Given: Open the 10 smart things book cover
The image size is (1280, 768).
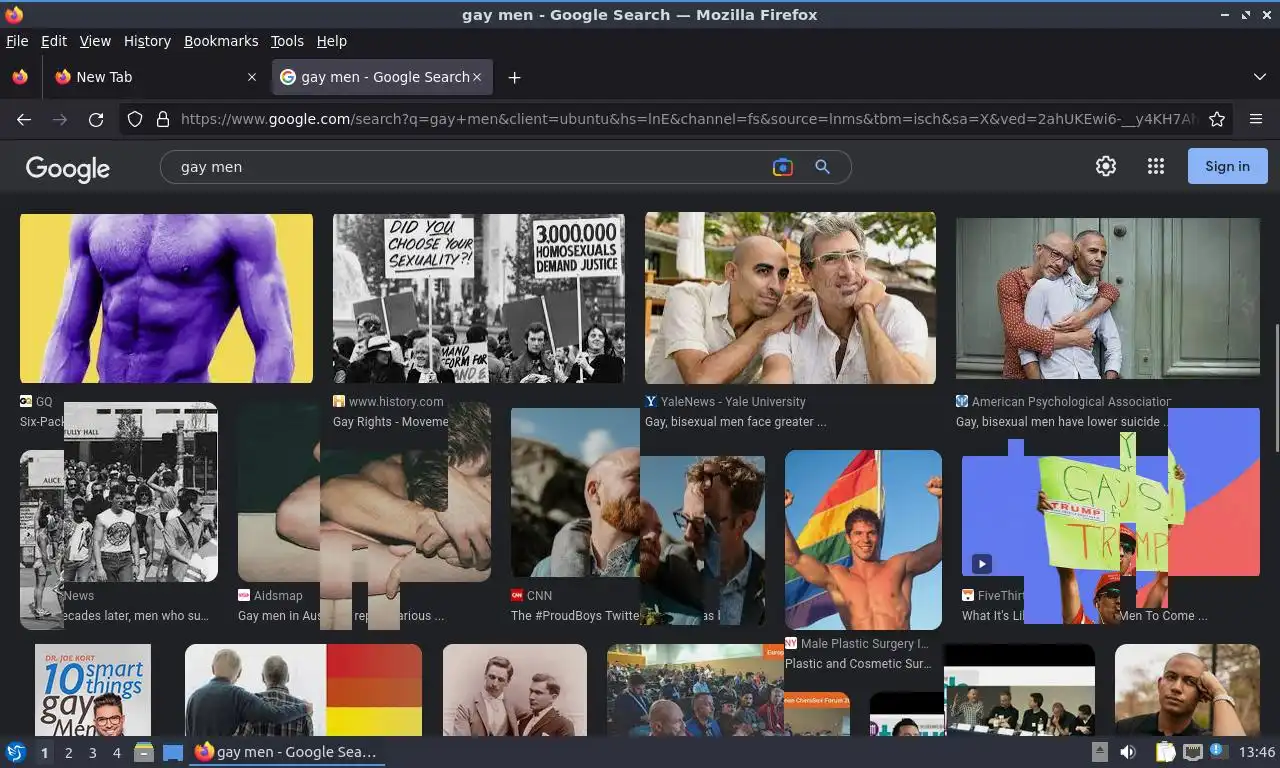Looking at the screenshot, I should coord(93,690).
